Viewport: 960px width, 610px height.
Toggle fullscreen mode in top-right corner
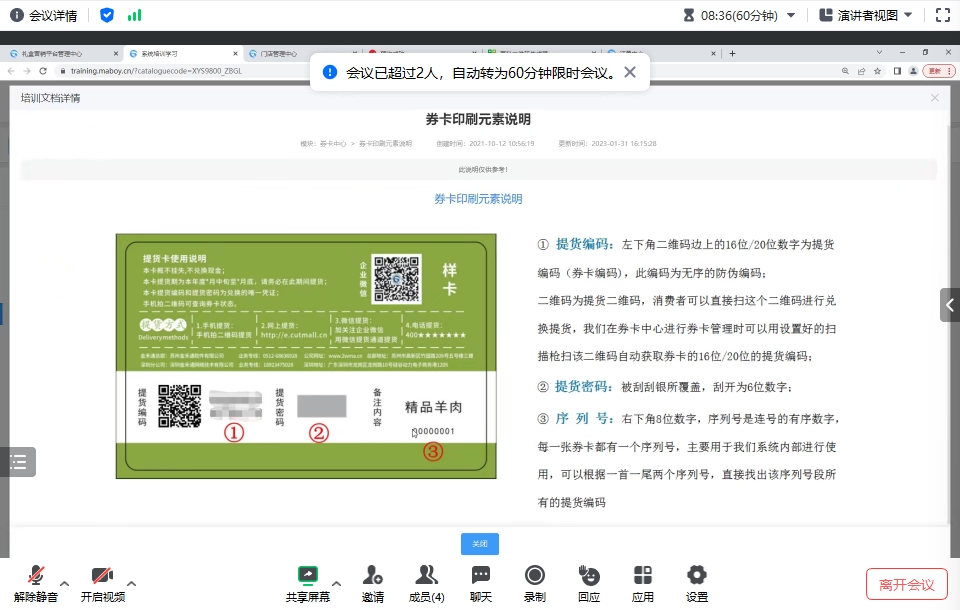[942, 15]
